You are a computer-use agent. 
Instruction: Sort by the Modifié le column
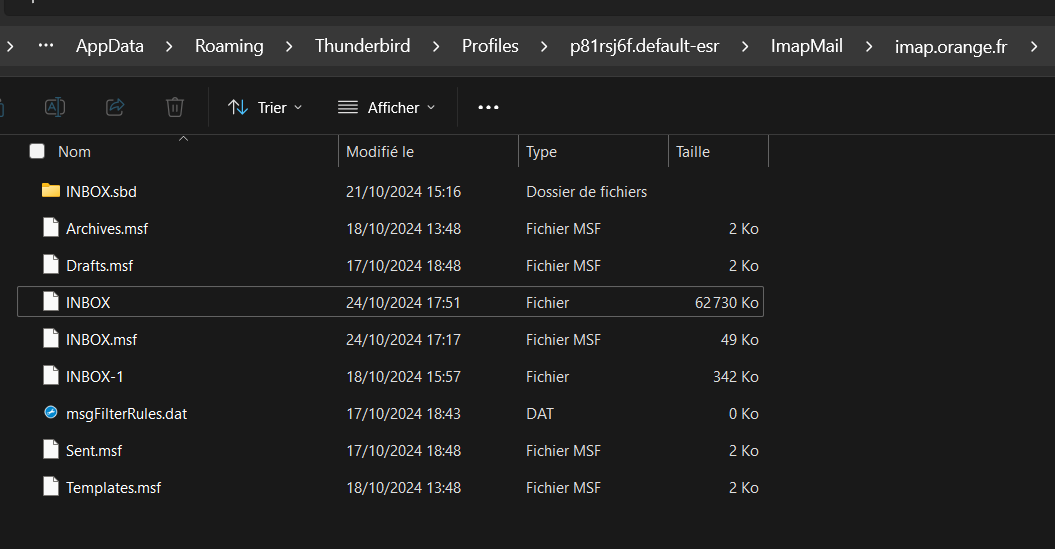pyautogui.click(x=380, y=152)
